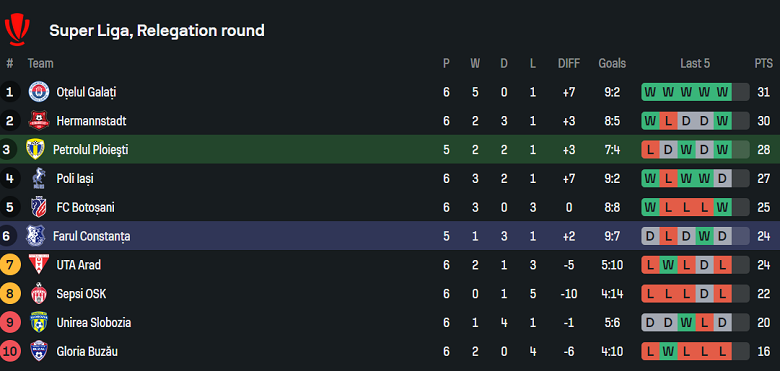Image resolution: width=780 pixels, height=371 pixels.
Task: Select the Petrolul Ploiești yellow crest
Action: coord(35,150)
